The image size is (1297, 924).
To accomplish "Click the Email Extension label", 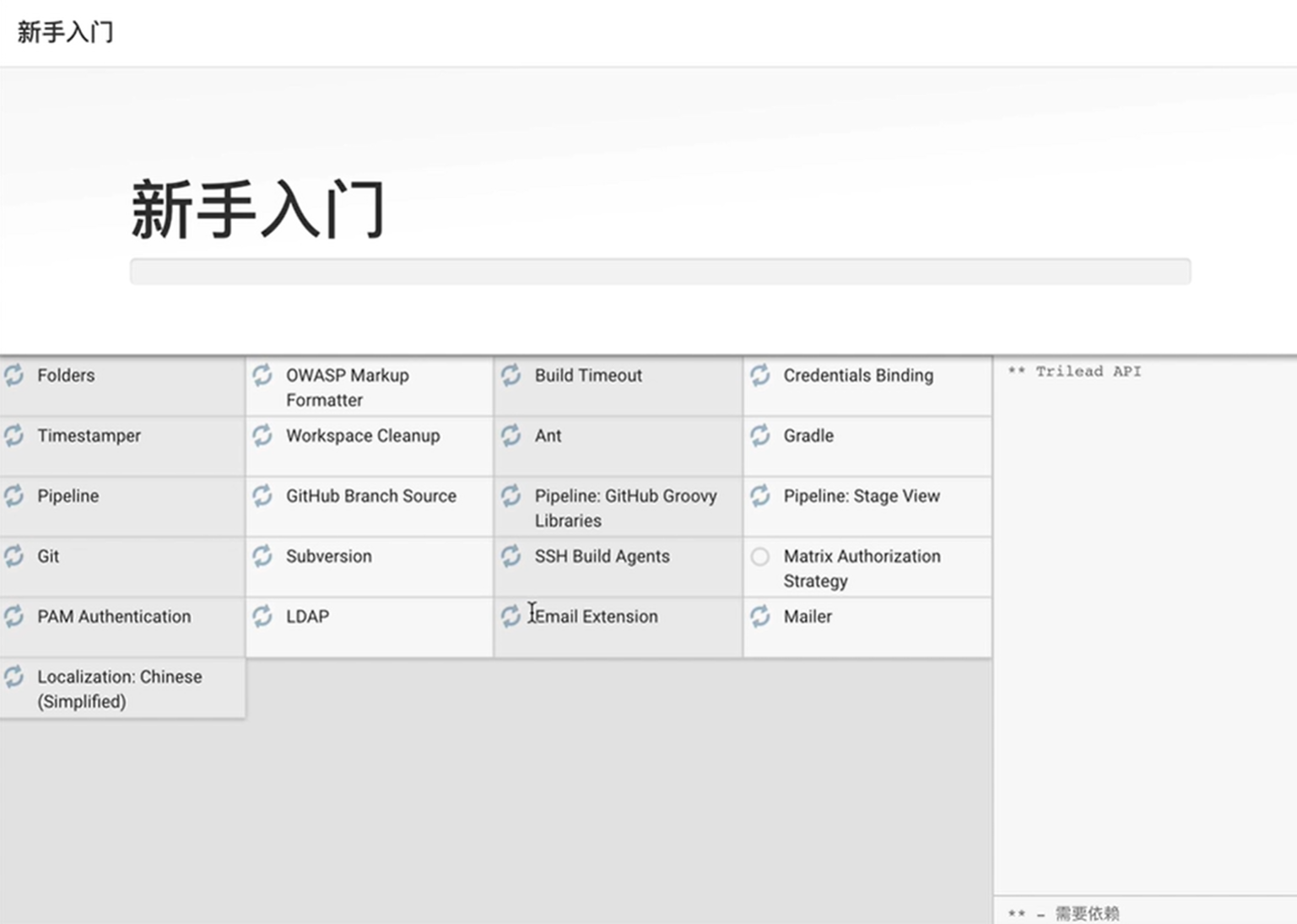I will coord(597,617).
